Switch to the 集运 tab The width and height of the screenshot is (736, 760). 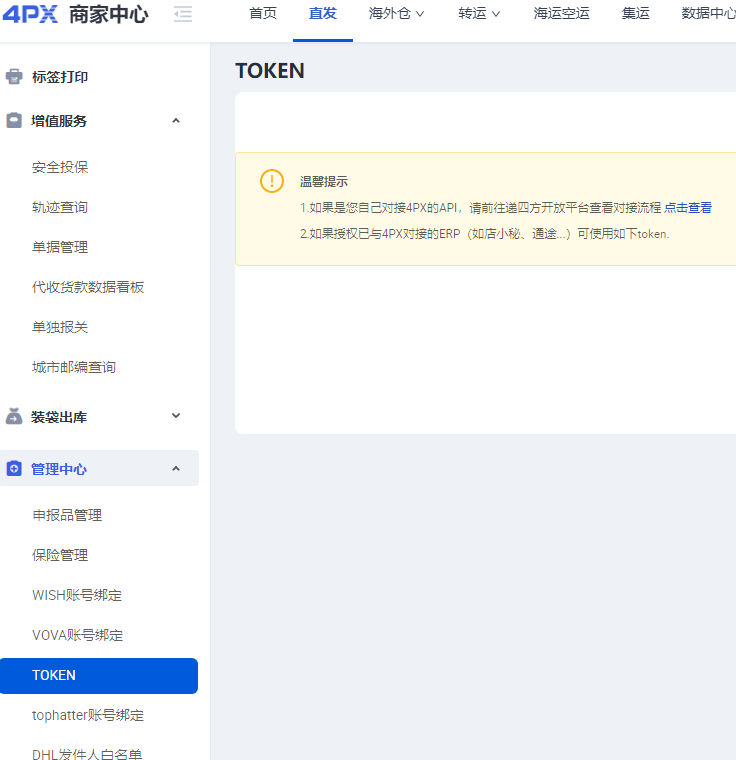click(636, 14)
